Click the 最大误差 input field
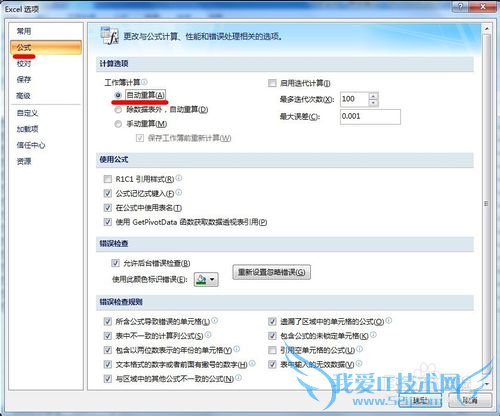Image resolution: width=500 pixels, height=416 pixels. (370, 117)
